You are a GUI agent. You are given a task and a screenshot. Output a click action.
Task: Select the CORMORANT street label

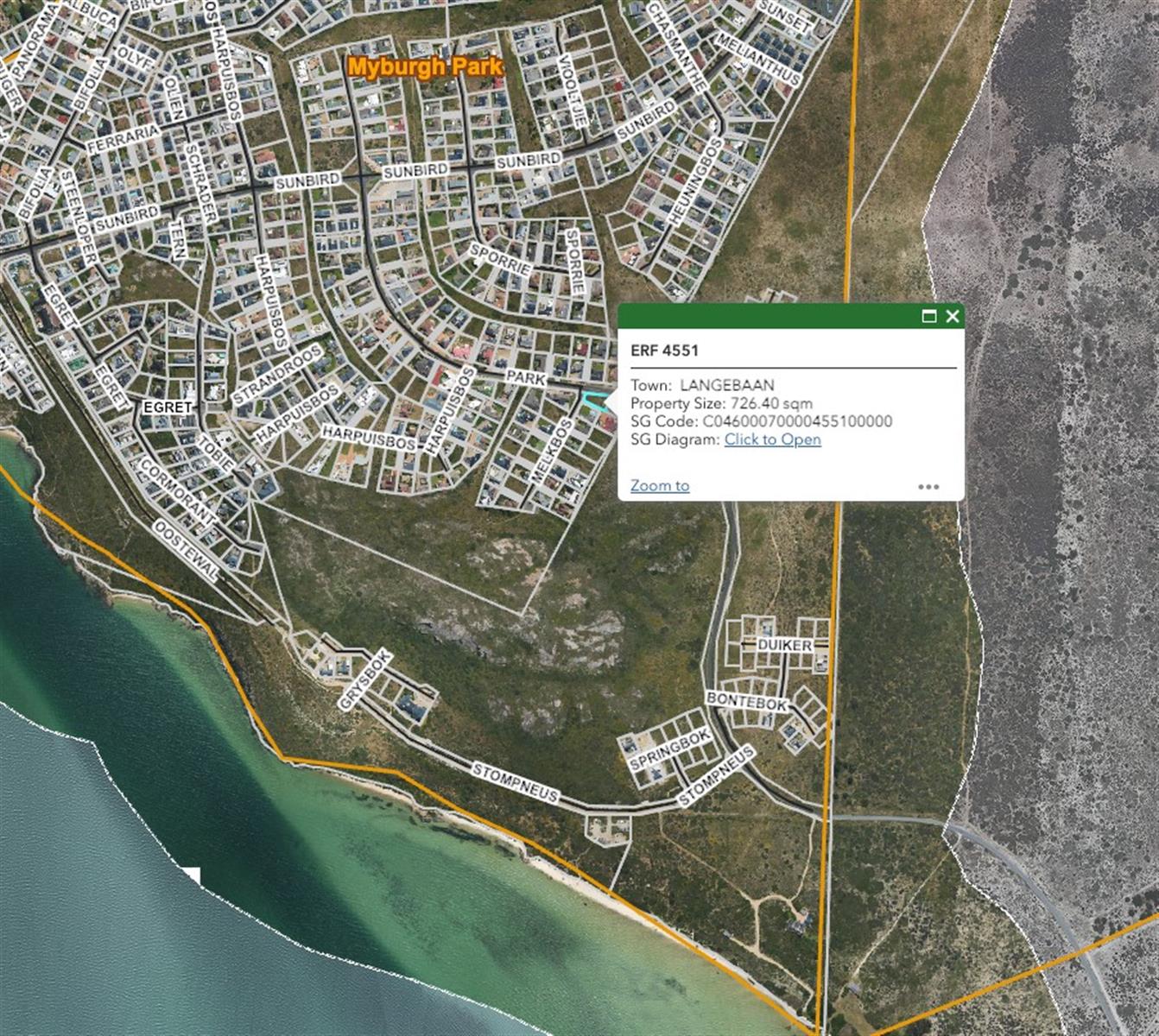pos(179,491)
